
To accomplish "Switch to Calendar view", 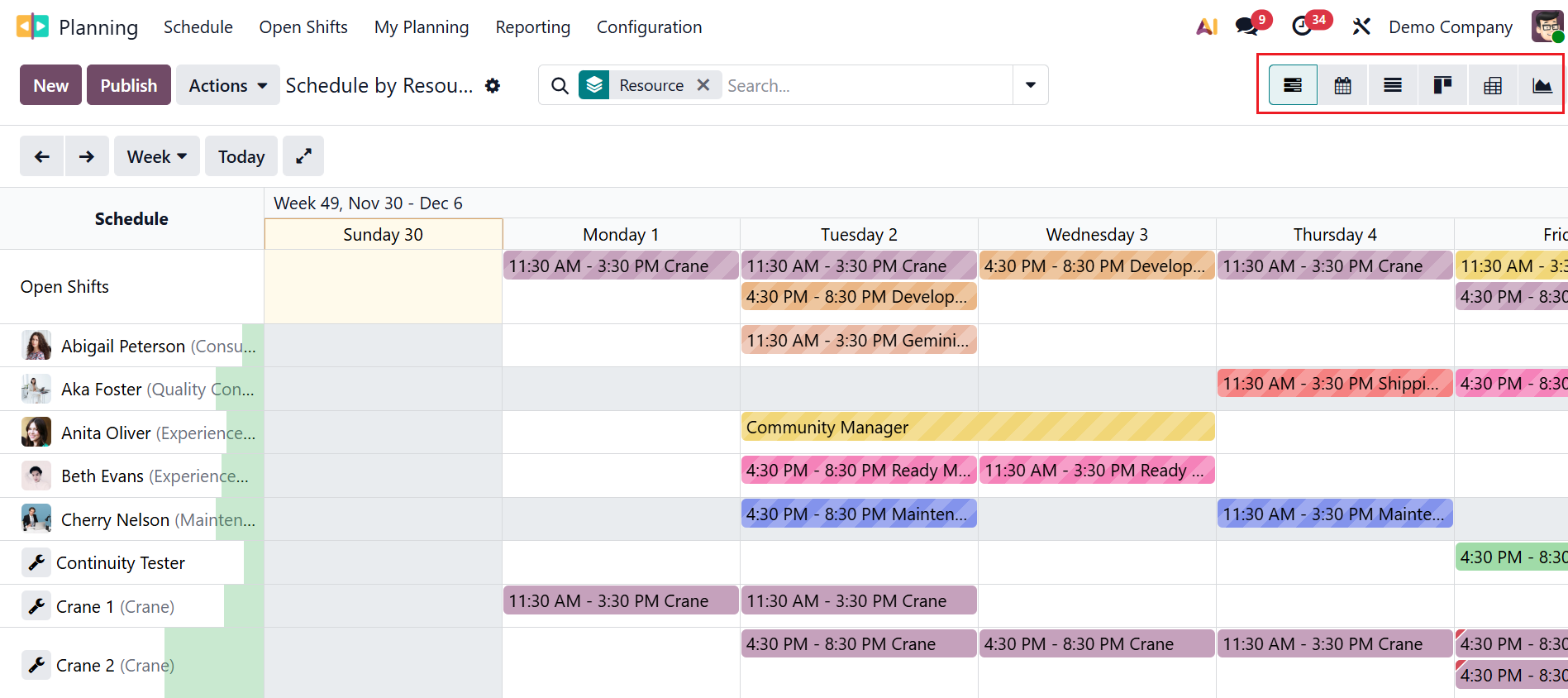I will coord(1342,85).
